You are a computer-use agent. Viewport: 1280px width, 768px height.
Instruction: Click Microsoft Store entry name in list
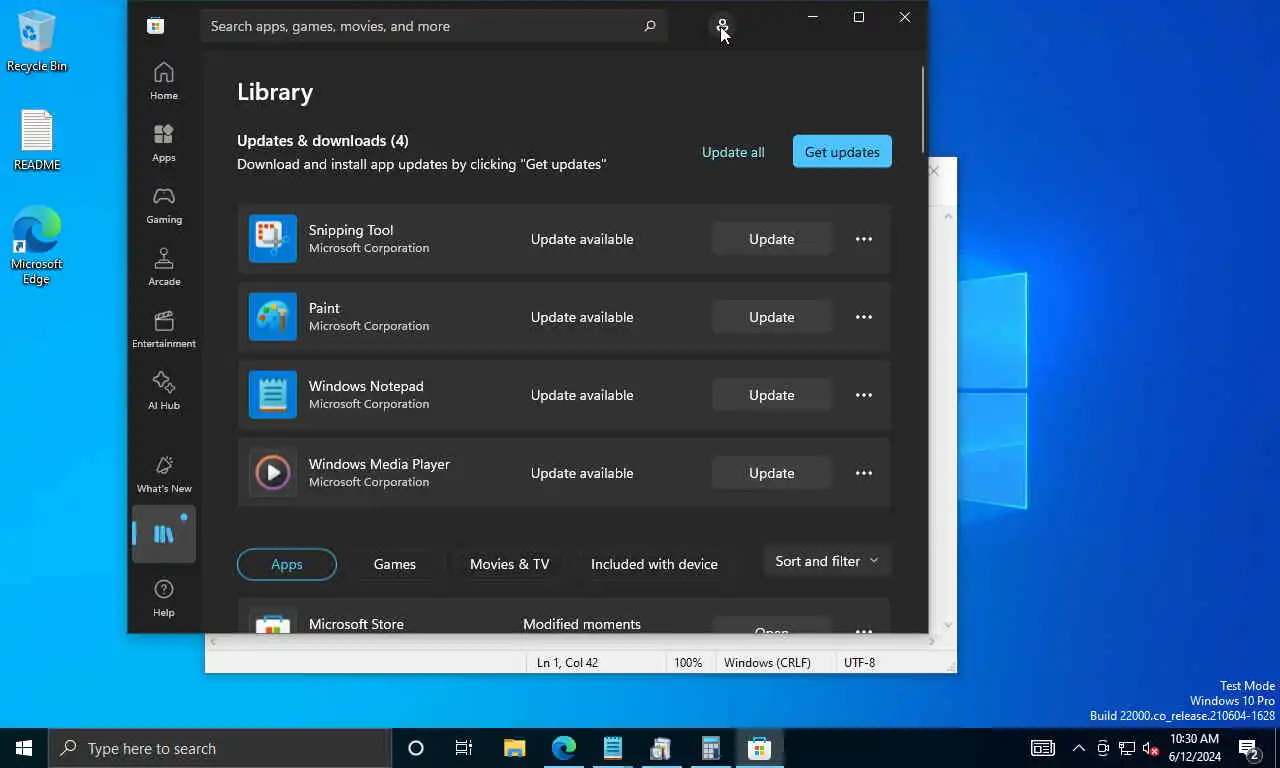click(356, 624)
